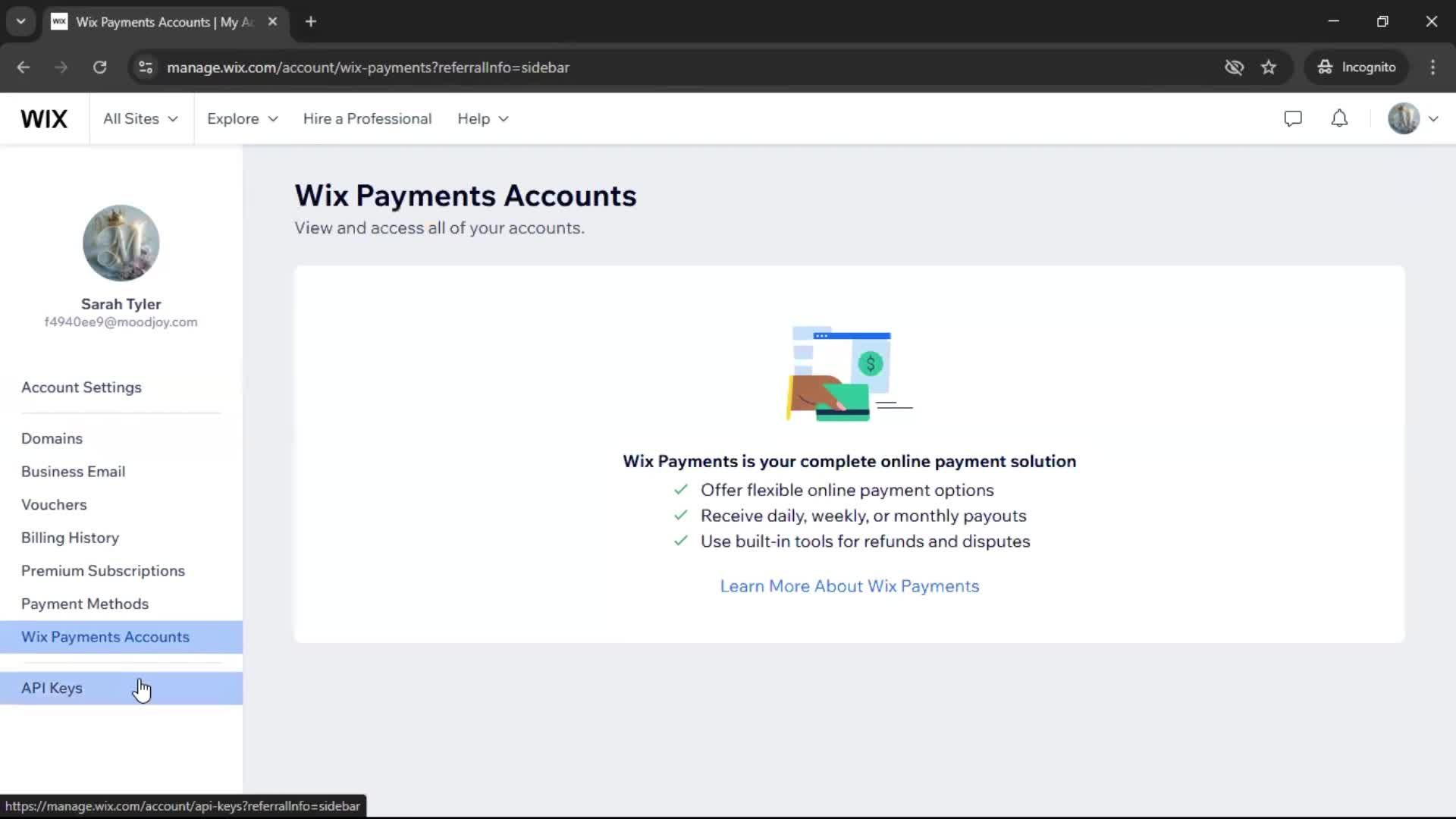1456x819 pixels.
Task: View Billing History
Action: point(70,538)
